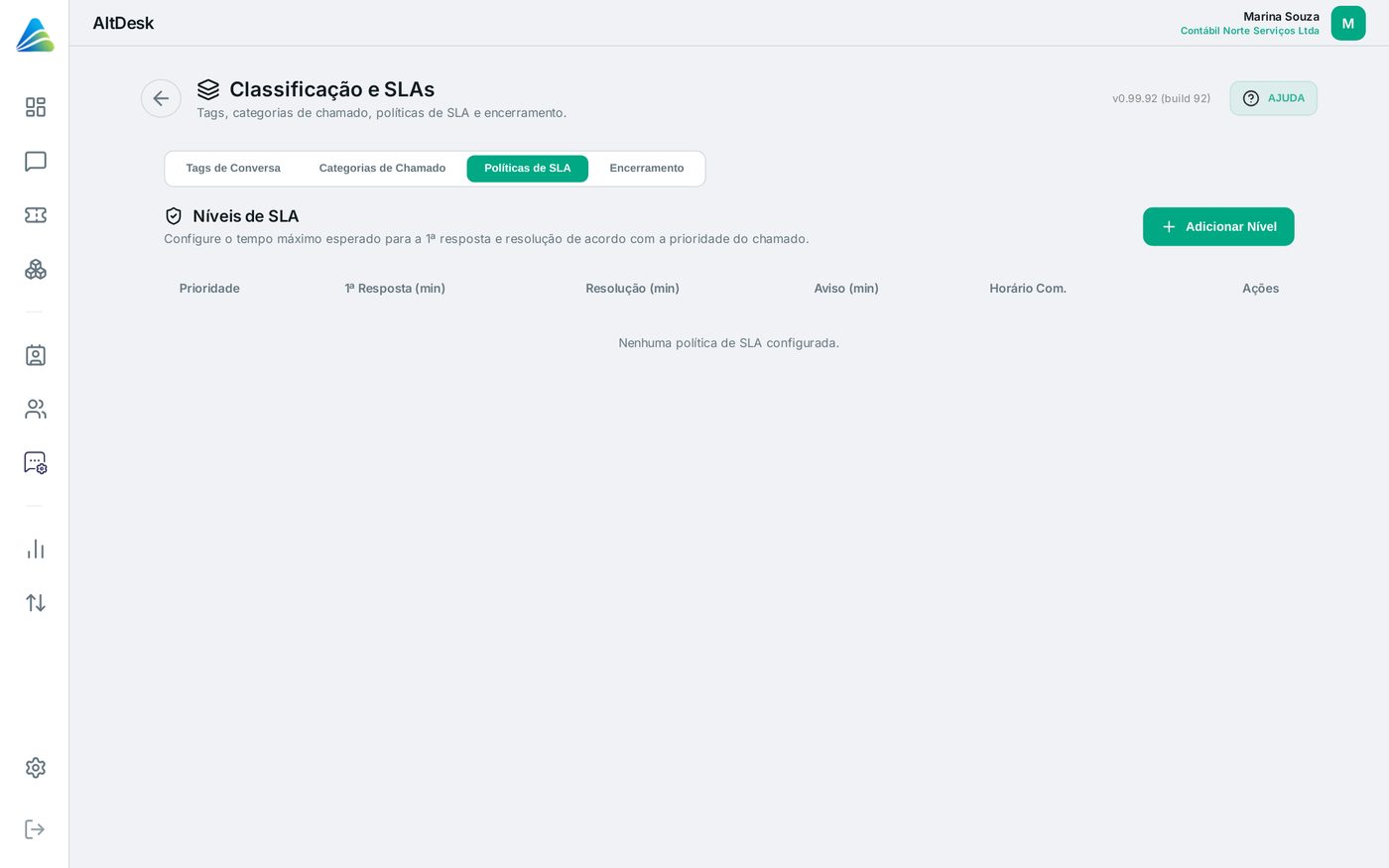Open the dashboard grid icon in sidebar
This screenshot has height=868, width=1389.
click(x=36, y=107)
